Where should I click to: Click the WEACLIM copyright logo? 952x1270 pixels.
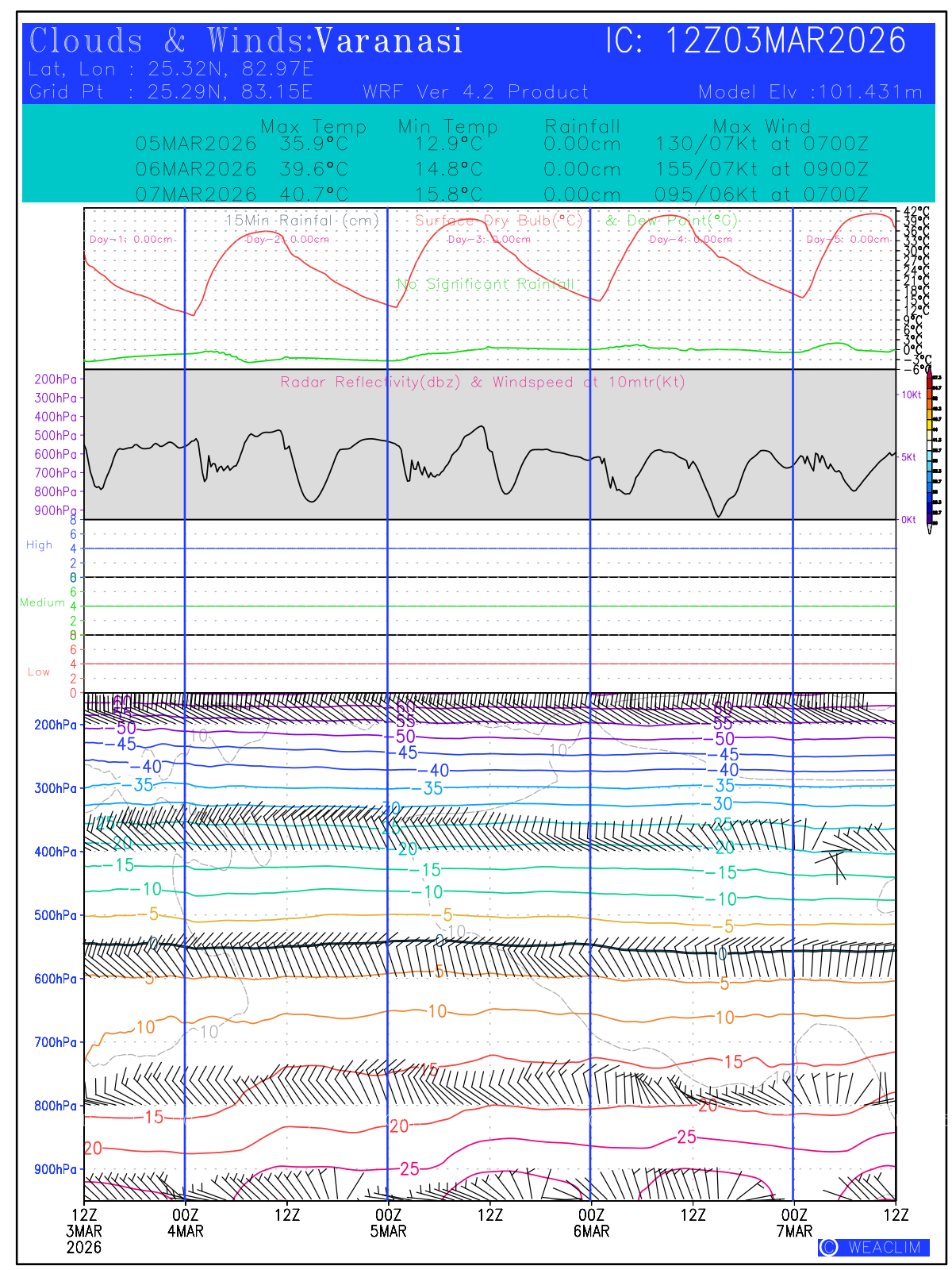click(x=873, y=1247)
